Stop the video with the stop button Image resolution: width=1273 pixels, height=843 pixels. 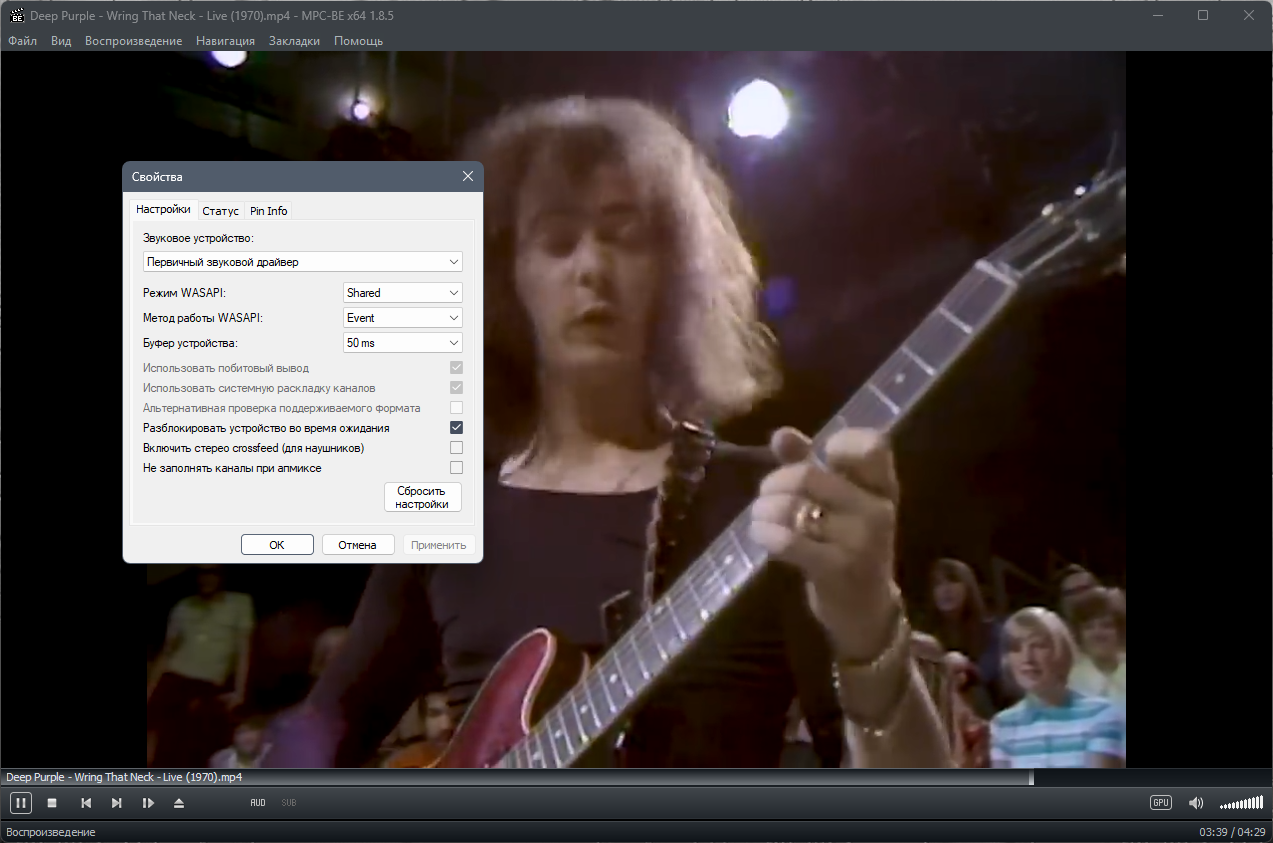tap(52, 803)
